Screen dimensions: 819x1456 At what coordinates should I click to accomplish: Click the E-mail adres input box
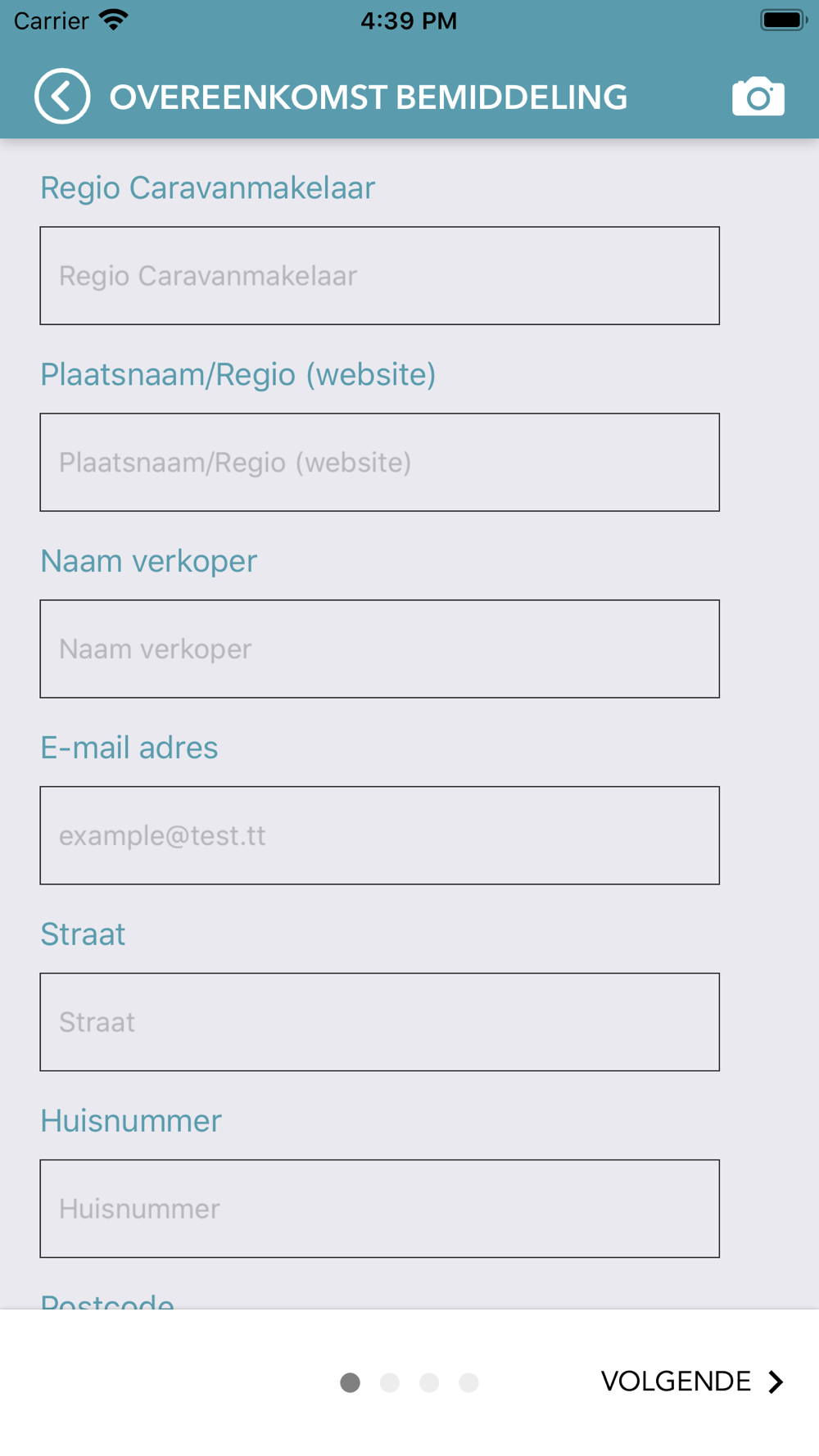379,836
